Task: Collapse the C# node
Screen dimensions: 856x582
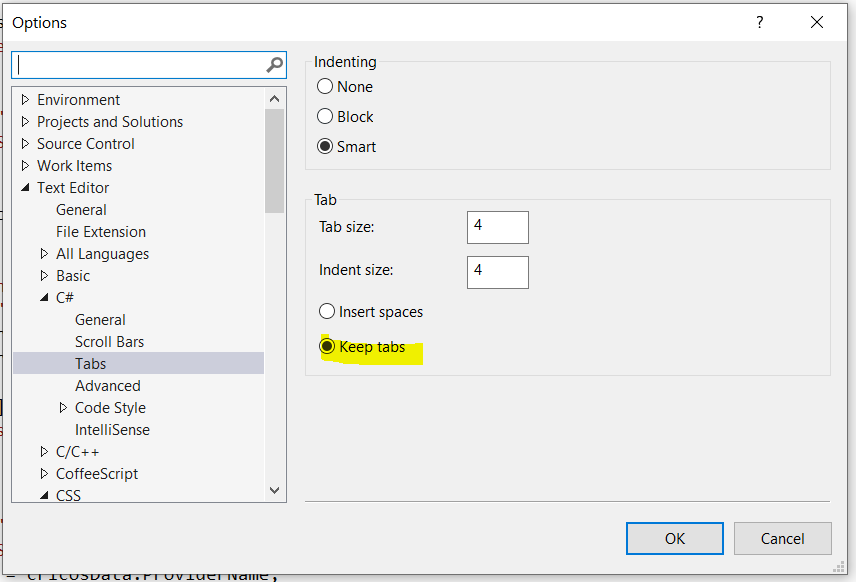Action: [45, 298]
